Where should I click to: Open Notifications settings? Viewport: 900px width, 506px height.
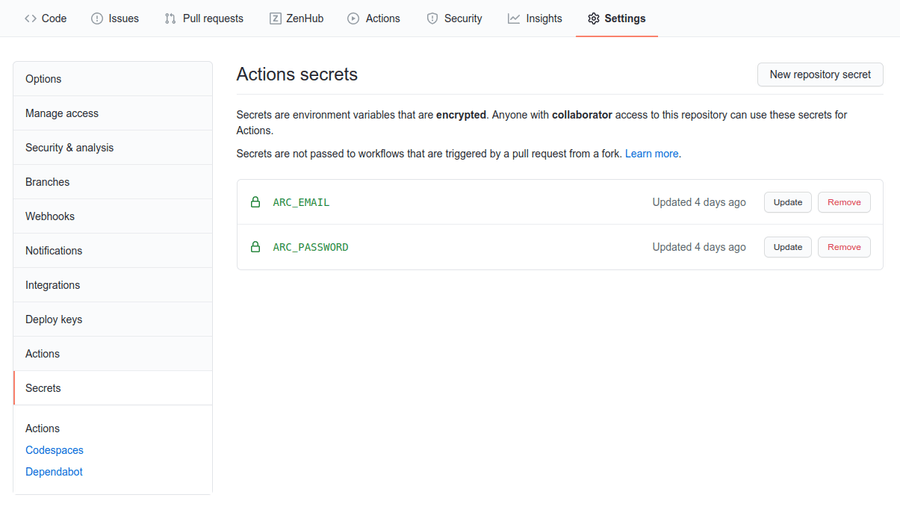pyautogui.click(x=113, y=251)
